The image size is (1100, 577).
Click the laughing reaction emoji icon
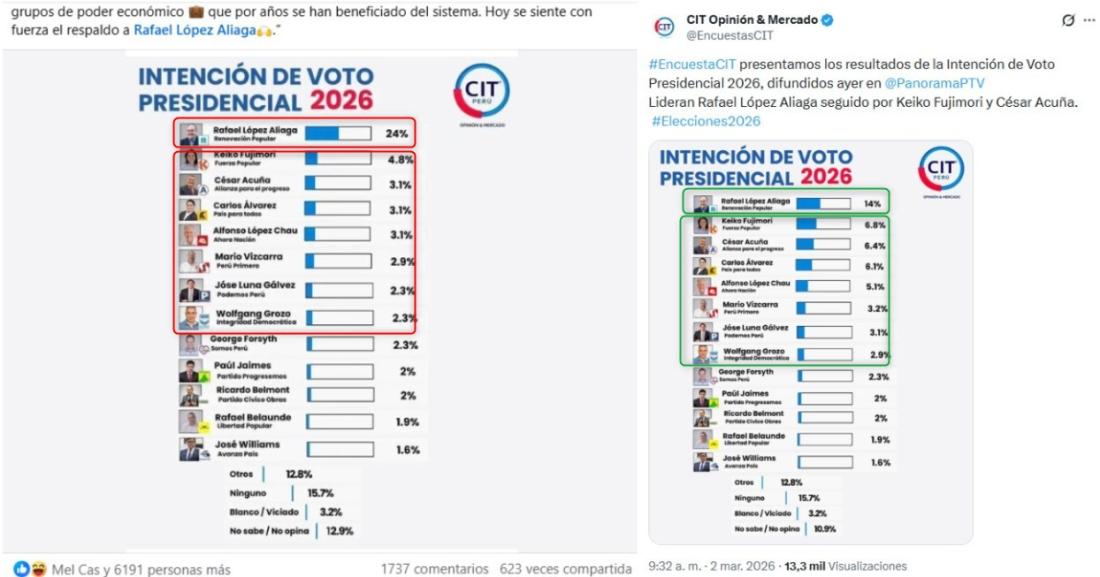click(x=25, y=569)
